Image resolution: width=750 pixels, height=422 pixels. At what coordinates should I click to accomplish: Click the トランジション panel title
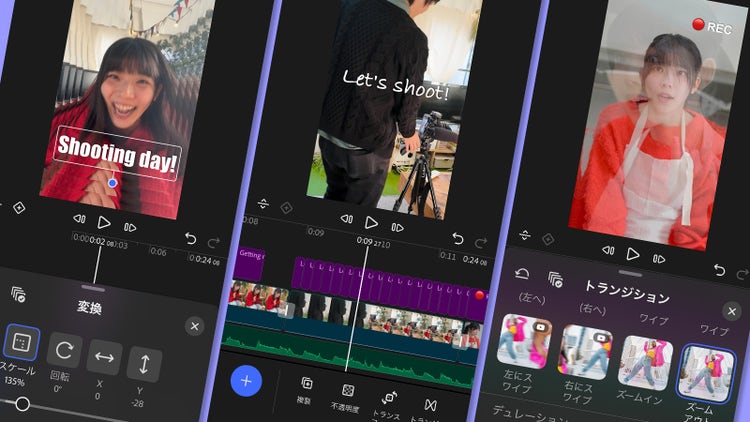click(x=627, y=292)
